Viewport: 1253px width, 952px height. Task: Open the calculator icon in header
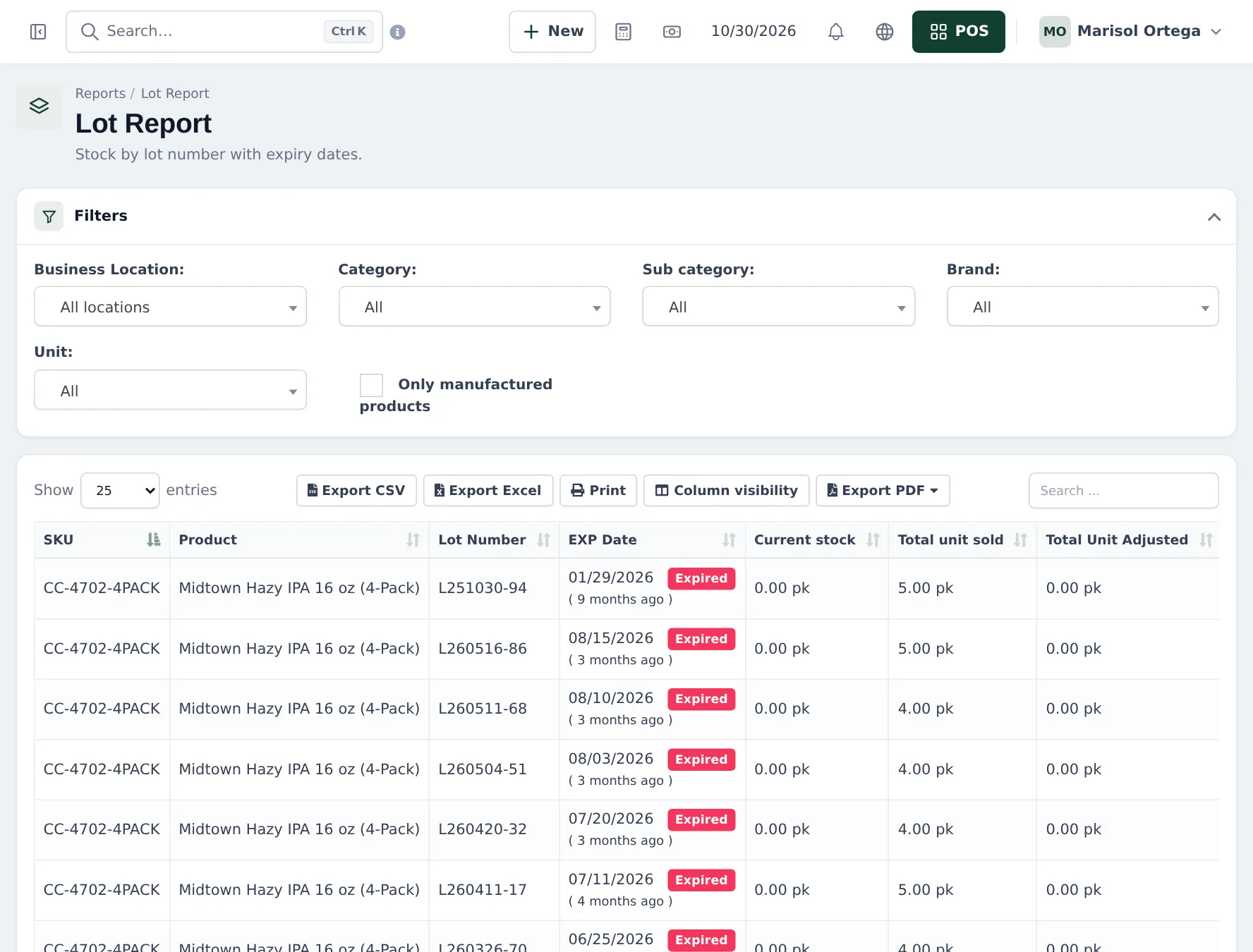click(x=623, y=32)
